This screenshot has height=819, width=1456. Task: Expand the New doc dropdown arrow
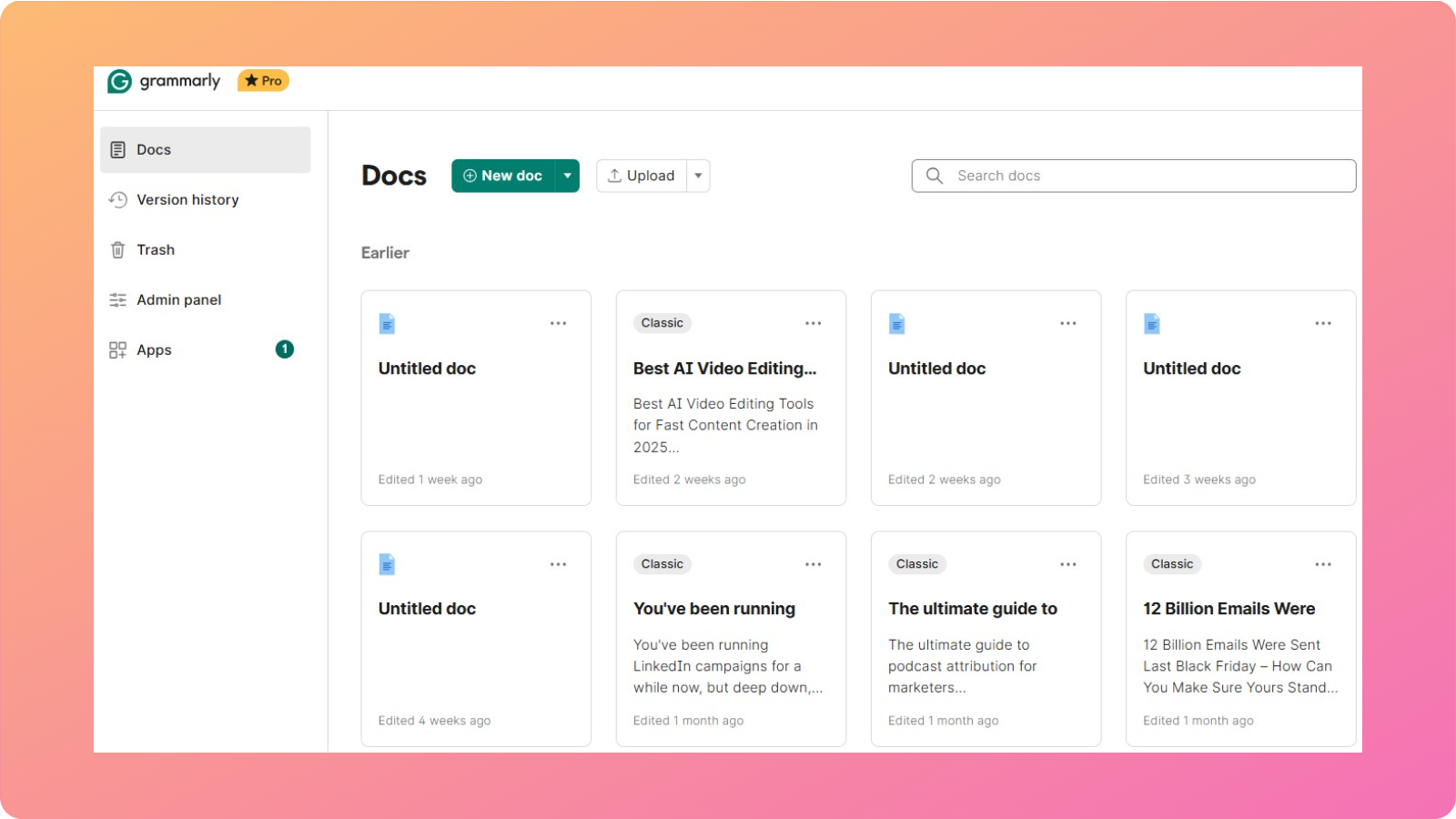coord(568,176)
